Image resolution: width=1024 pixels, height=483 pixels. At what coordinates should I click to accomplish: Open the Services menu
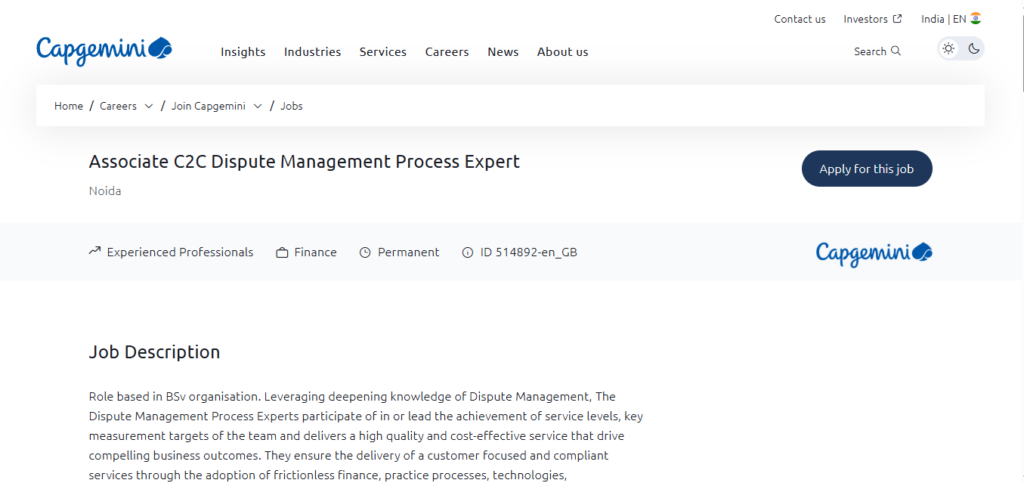[383, 52]
